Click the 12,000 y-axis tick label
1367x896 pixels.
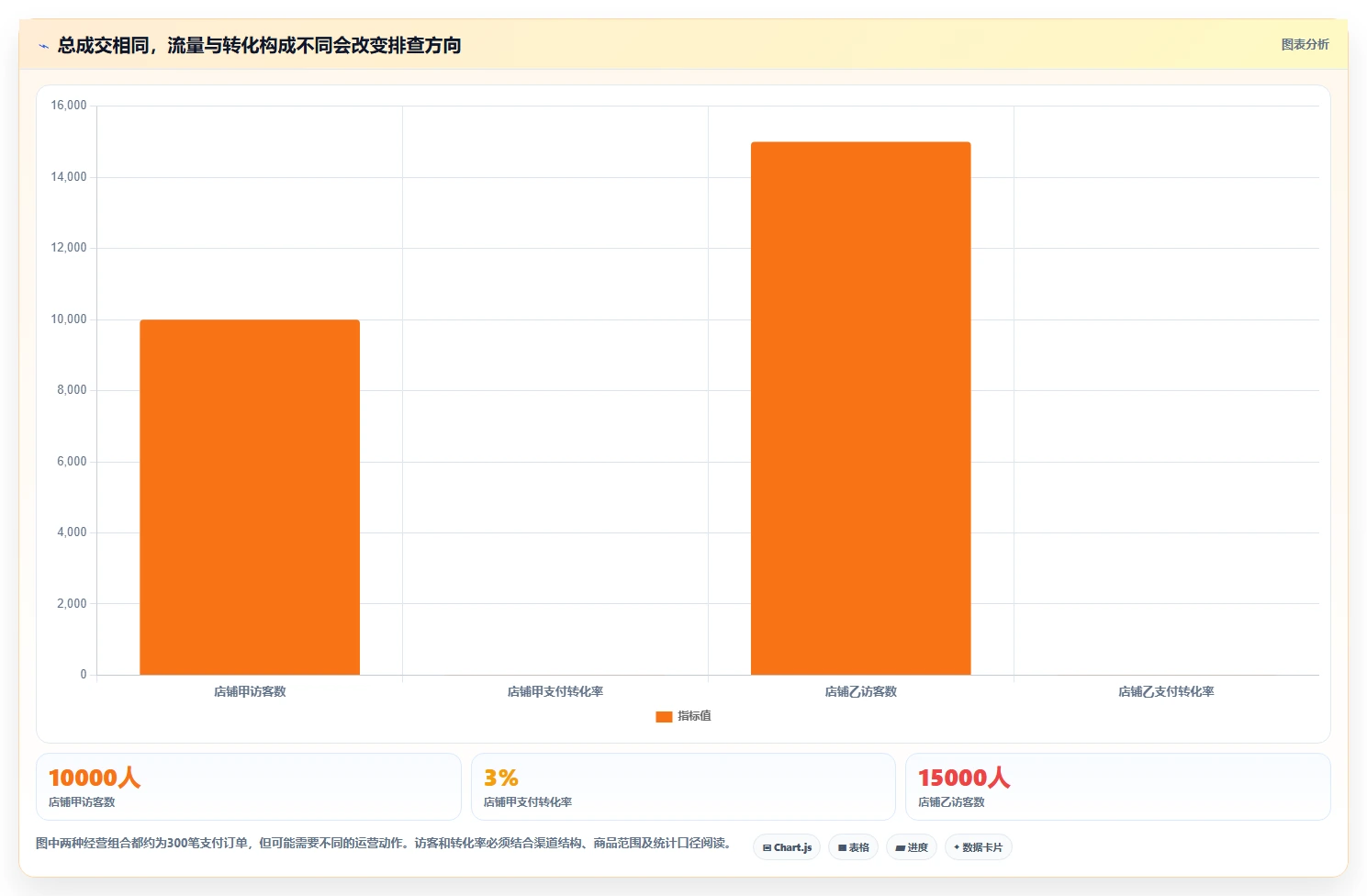click(69, 248)
